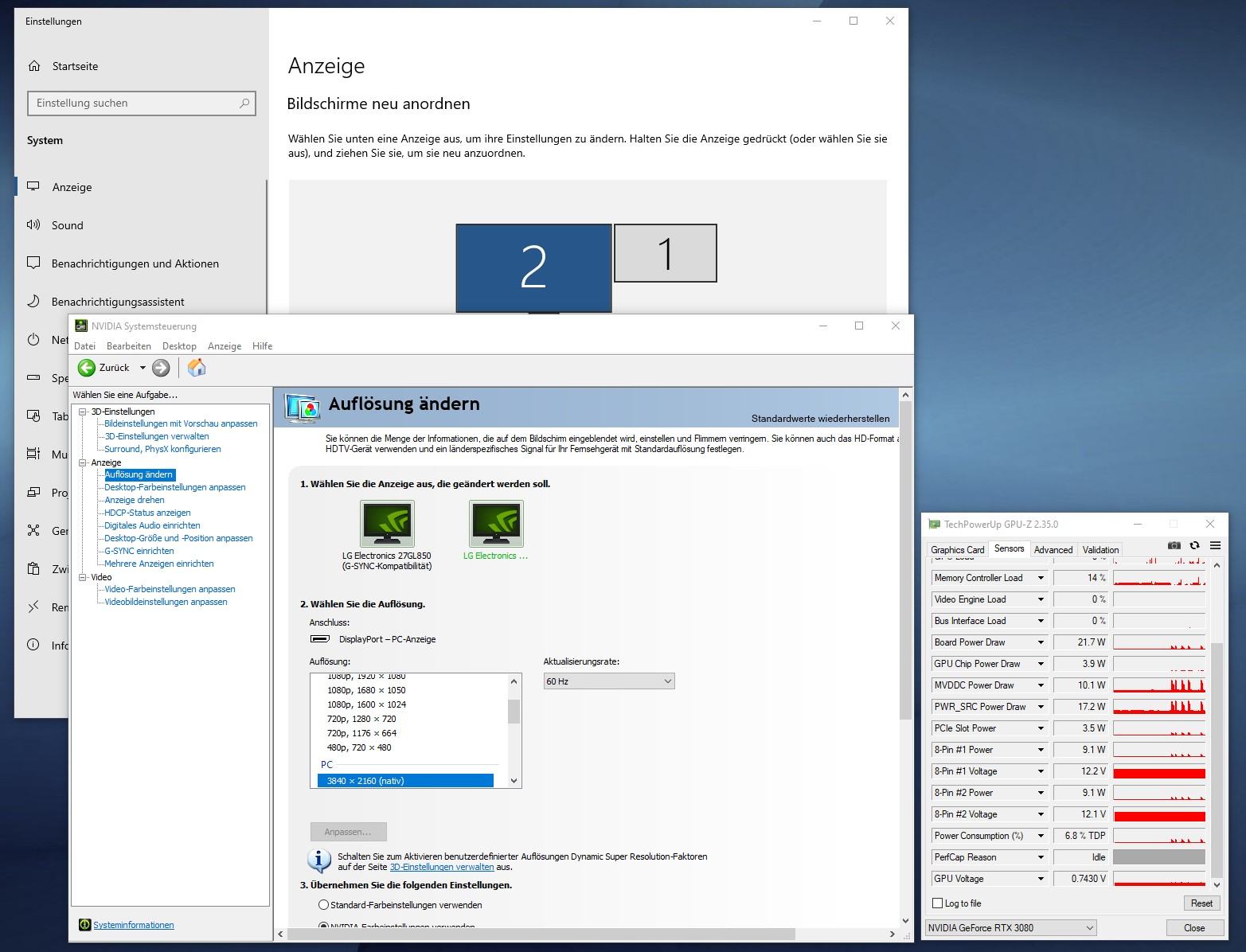Screen dimensions: 1246x952
Task: Click the resolution list scrollbar down arrow
Action: (x=514, y=781)
